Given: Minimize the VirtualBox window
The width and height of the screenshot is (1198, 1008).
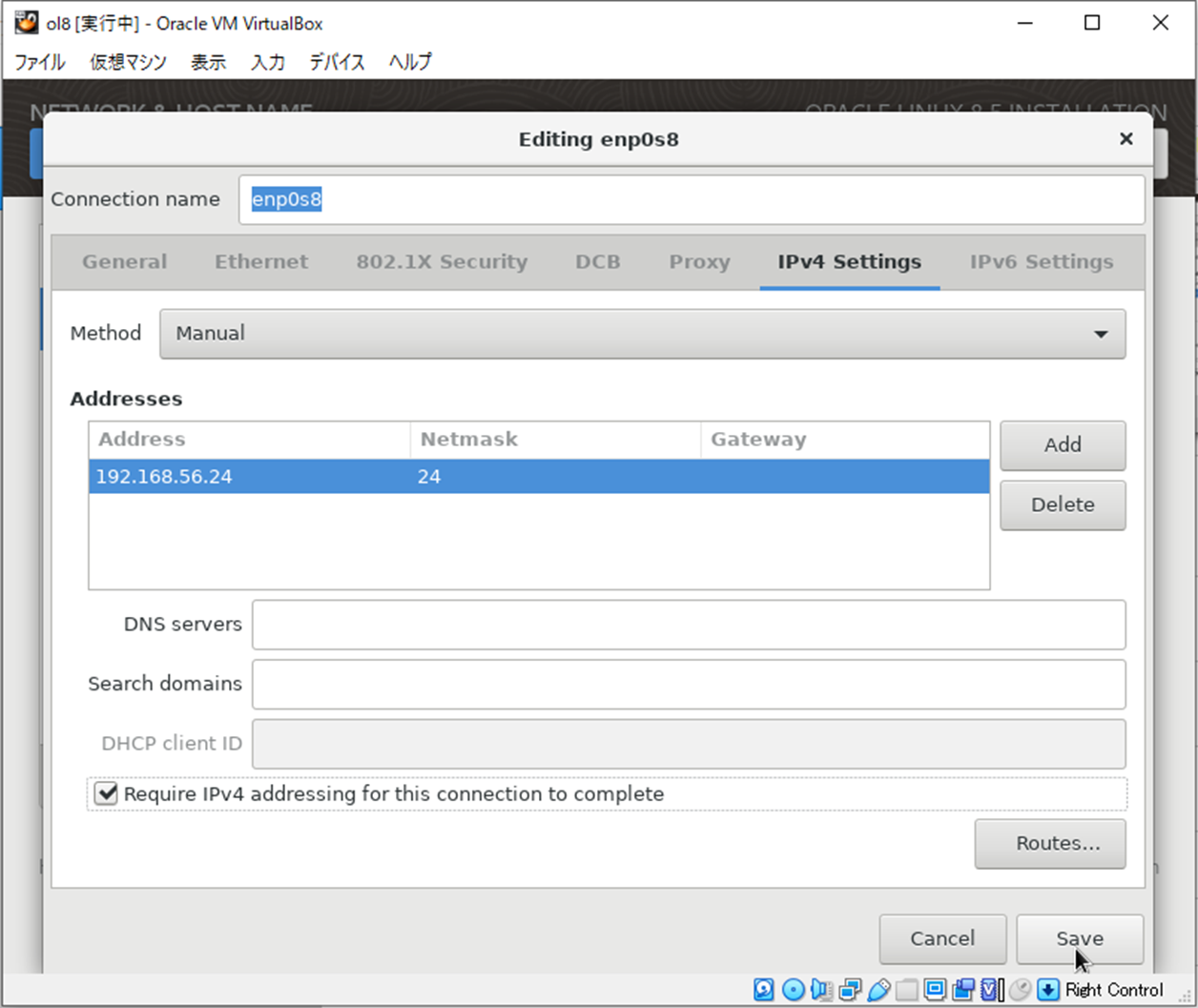Looking at the screenshot, I should coord(1025,23).
